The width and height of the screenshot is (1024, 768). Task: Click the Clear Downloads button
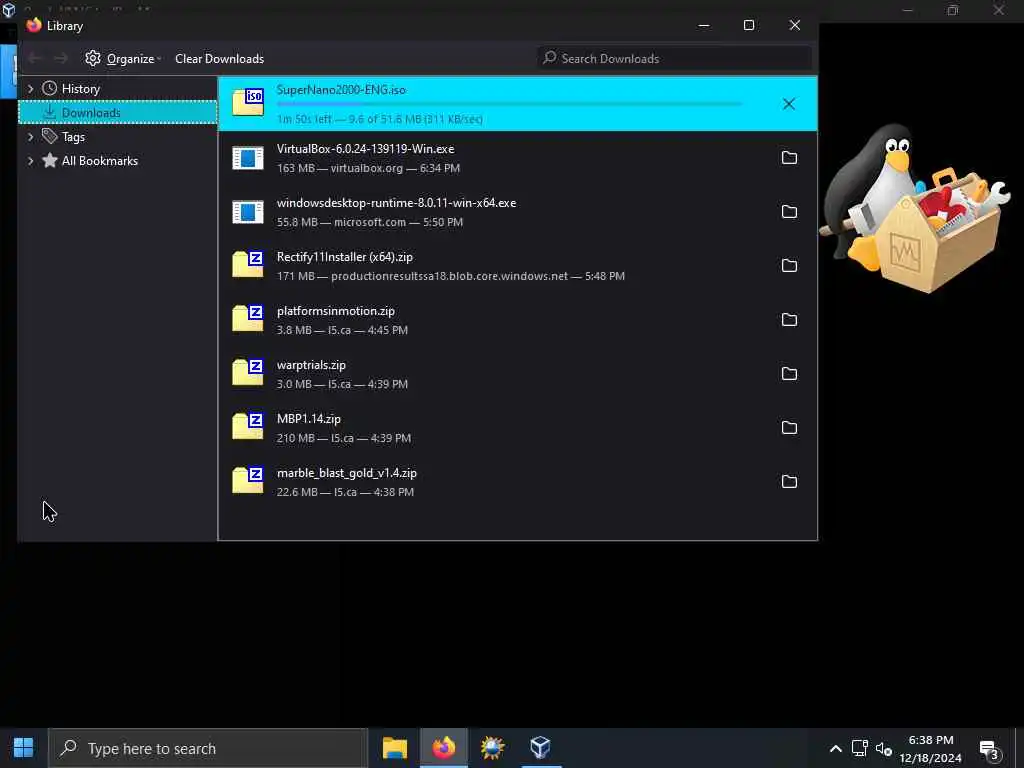pos(219,59)
